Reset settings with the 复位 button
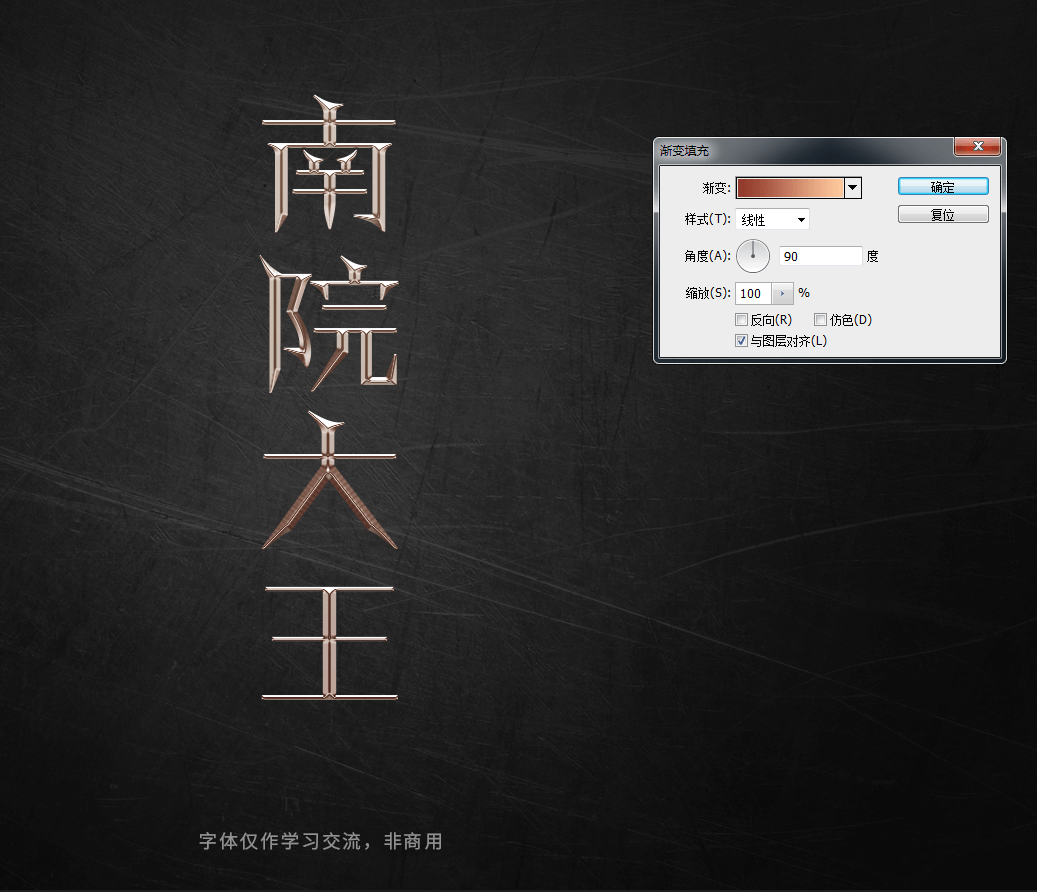This screenshot has height=892, width=1037. coord(942,213)
